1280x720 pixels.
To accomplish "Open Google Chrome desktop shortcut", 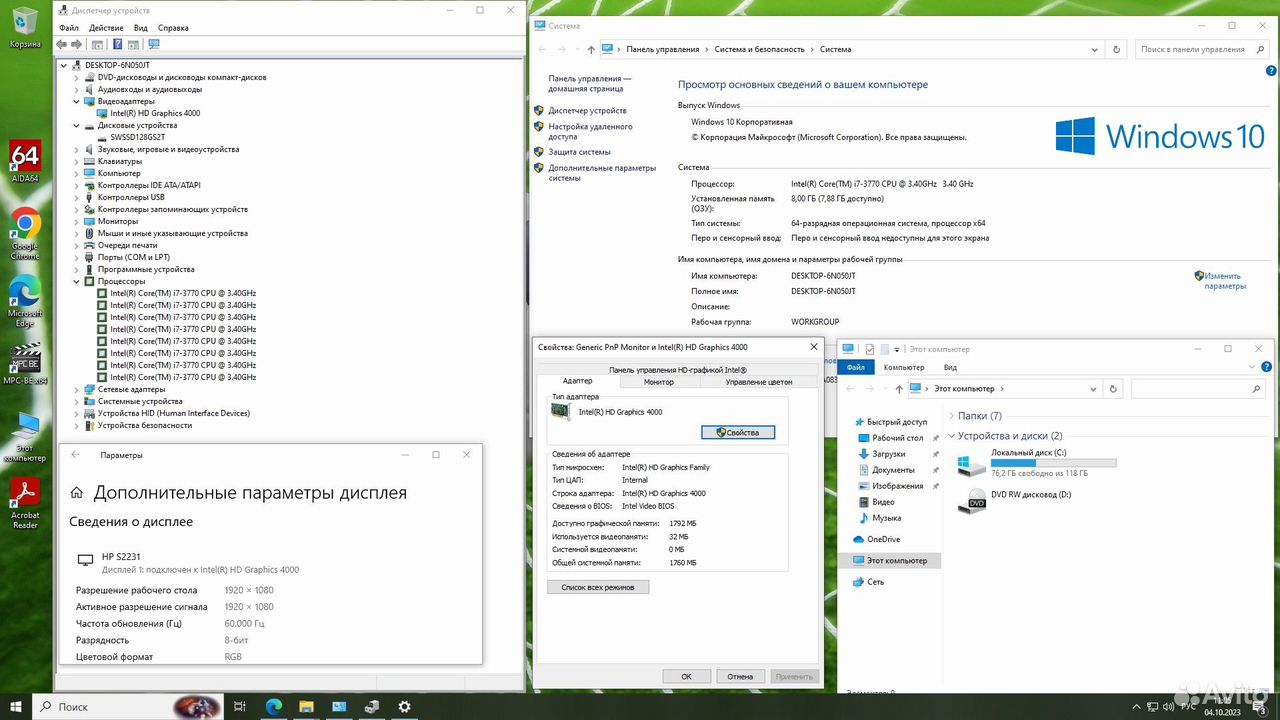I will click(25, 233).
